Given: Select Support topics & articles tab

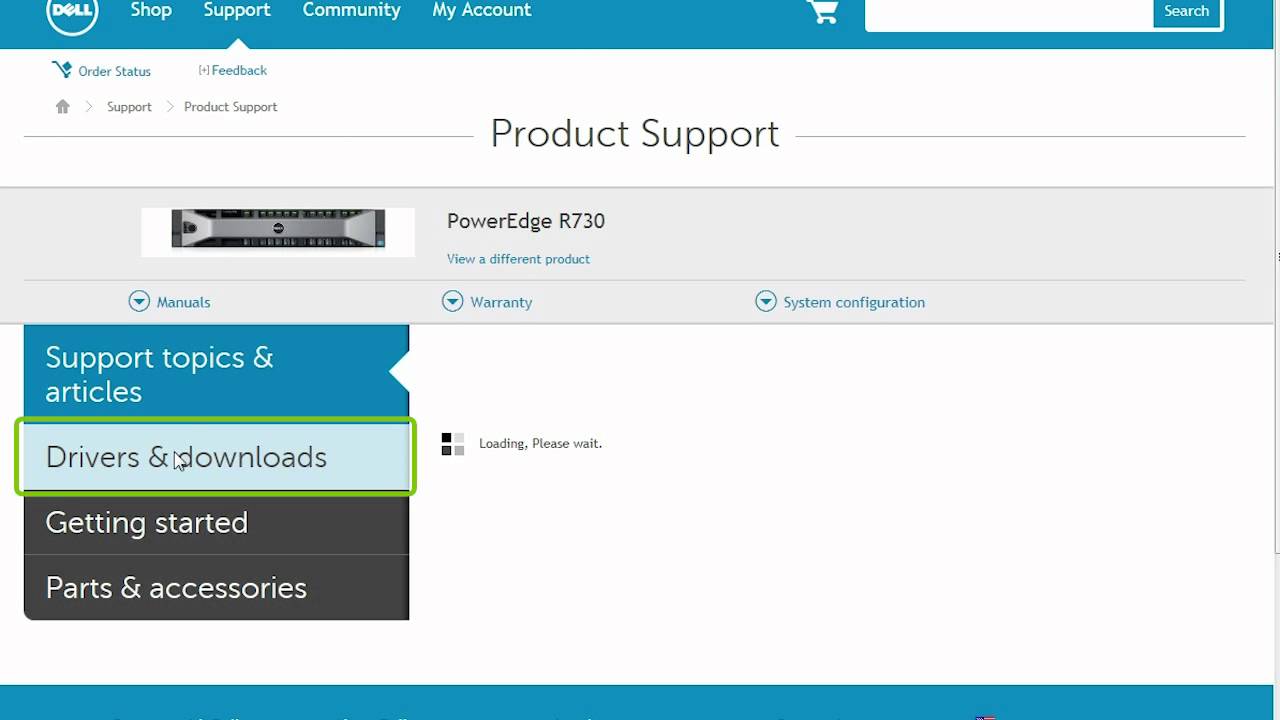Looking at the screenshot, I should (216, 374).
